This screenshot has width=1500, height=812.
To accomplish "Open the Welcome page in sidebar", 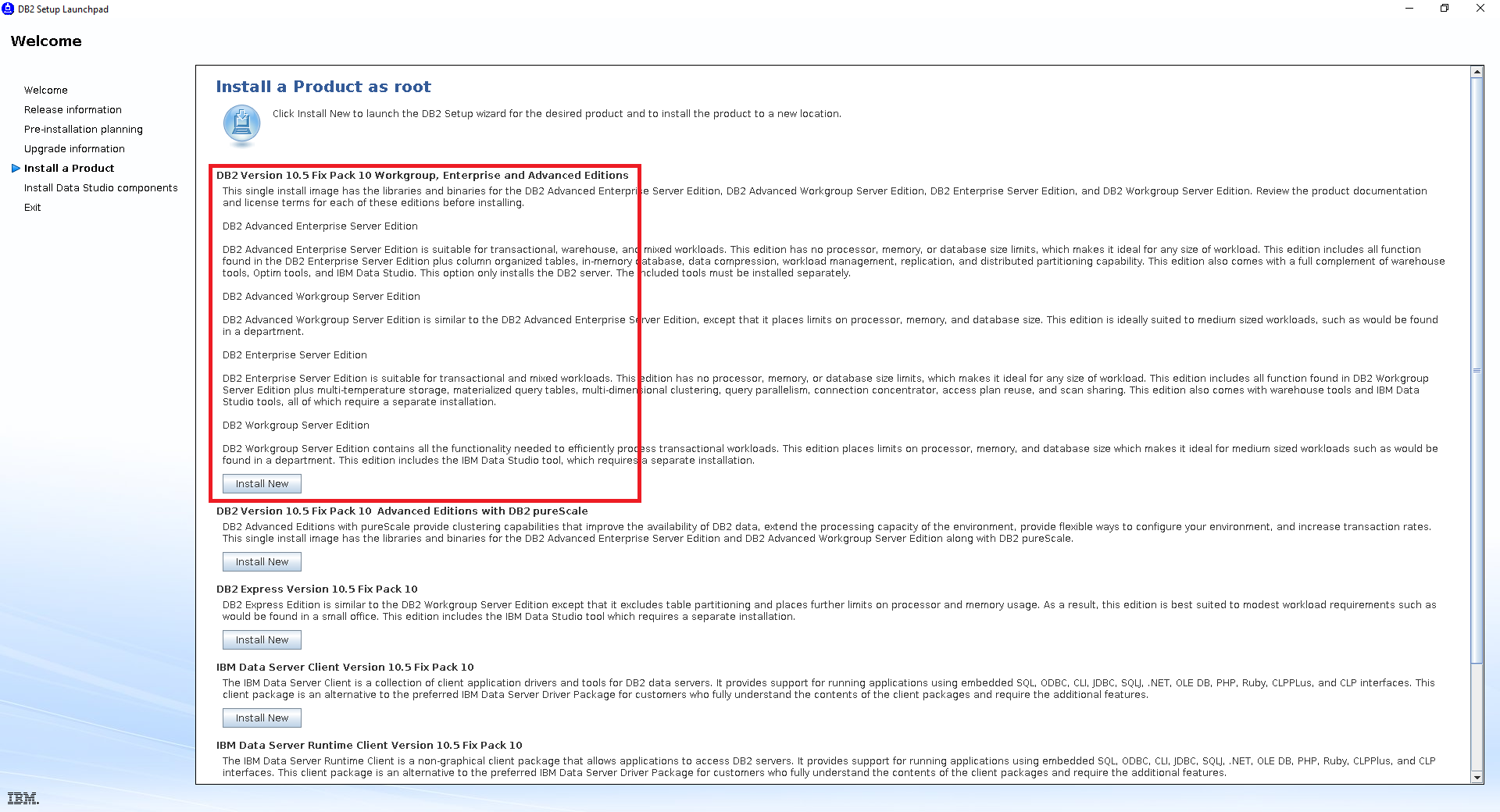I will [45, 91].
